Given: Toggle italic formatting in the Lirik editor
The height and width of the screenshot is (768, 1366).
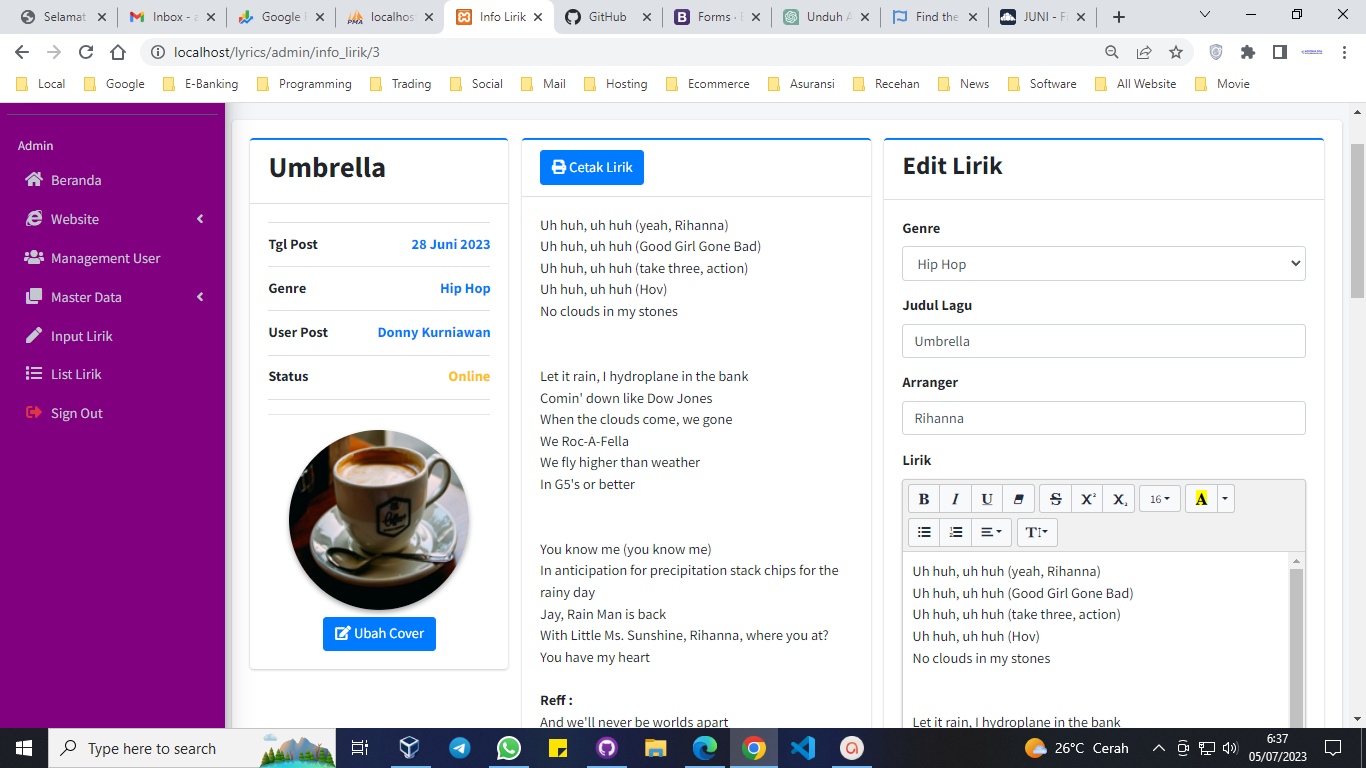Looking at the screenshot, I should click(x=955, y=499).
